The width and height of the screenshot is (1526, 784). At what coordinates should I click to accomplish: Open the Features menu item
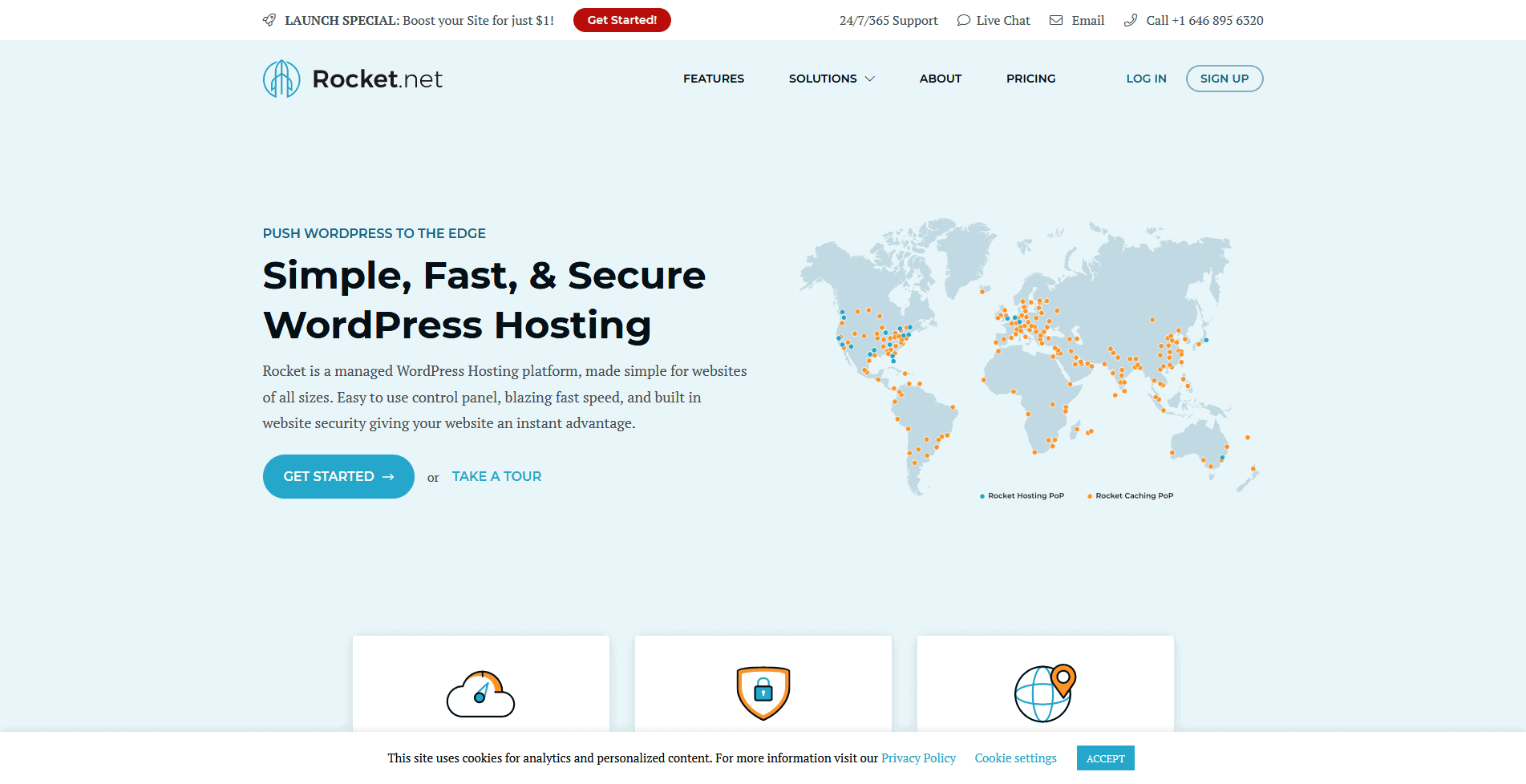click(x=714, y=79)
